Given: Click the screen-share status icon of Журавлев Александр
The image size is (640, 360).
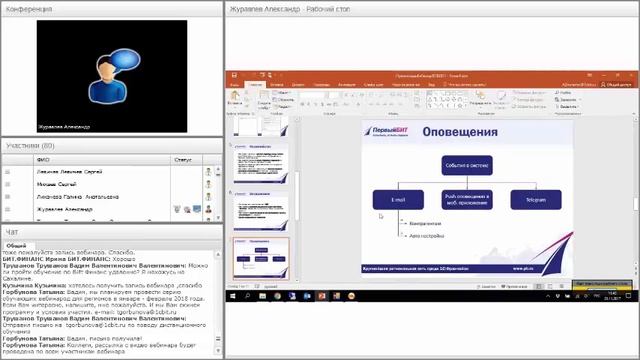Looking at the screenshot, I should [197, 209].
